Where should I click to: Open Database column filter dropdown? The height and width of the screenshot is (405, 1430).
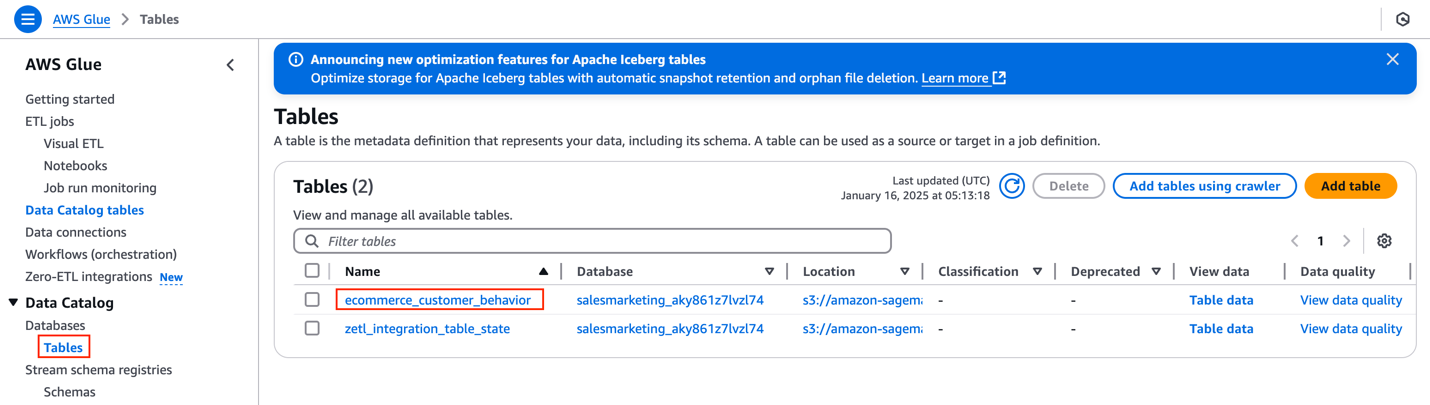point(769,272)
